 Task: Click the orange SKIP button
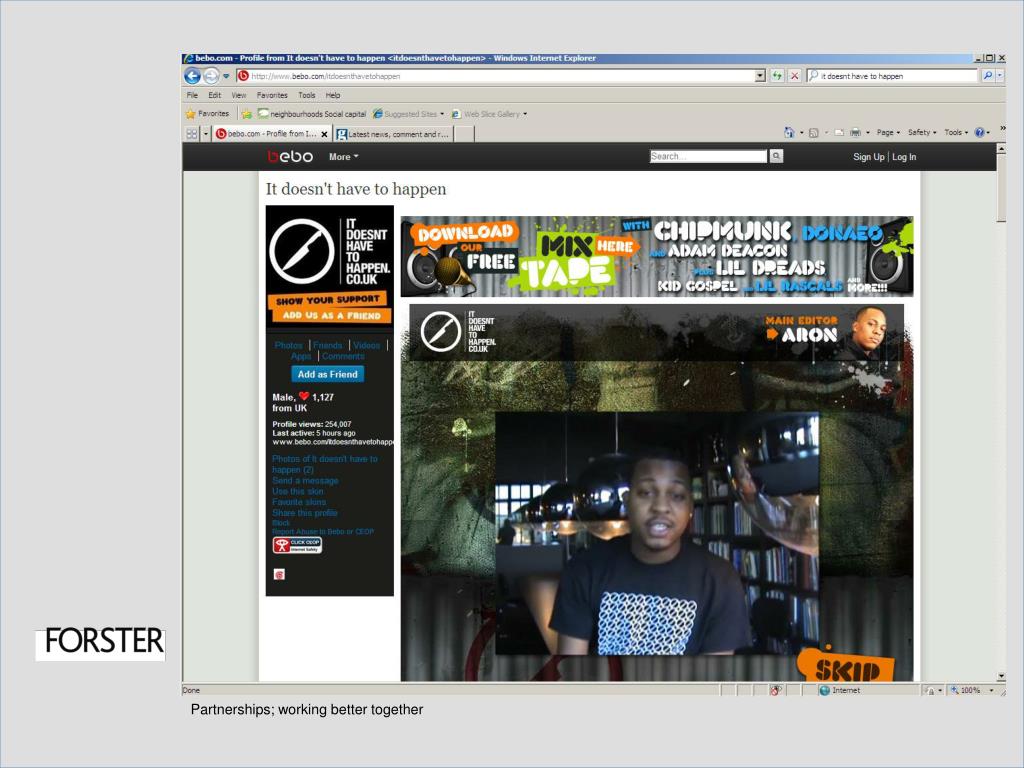[x=847, y=667]
